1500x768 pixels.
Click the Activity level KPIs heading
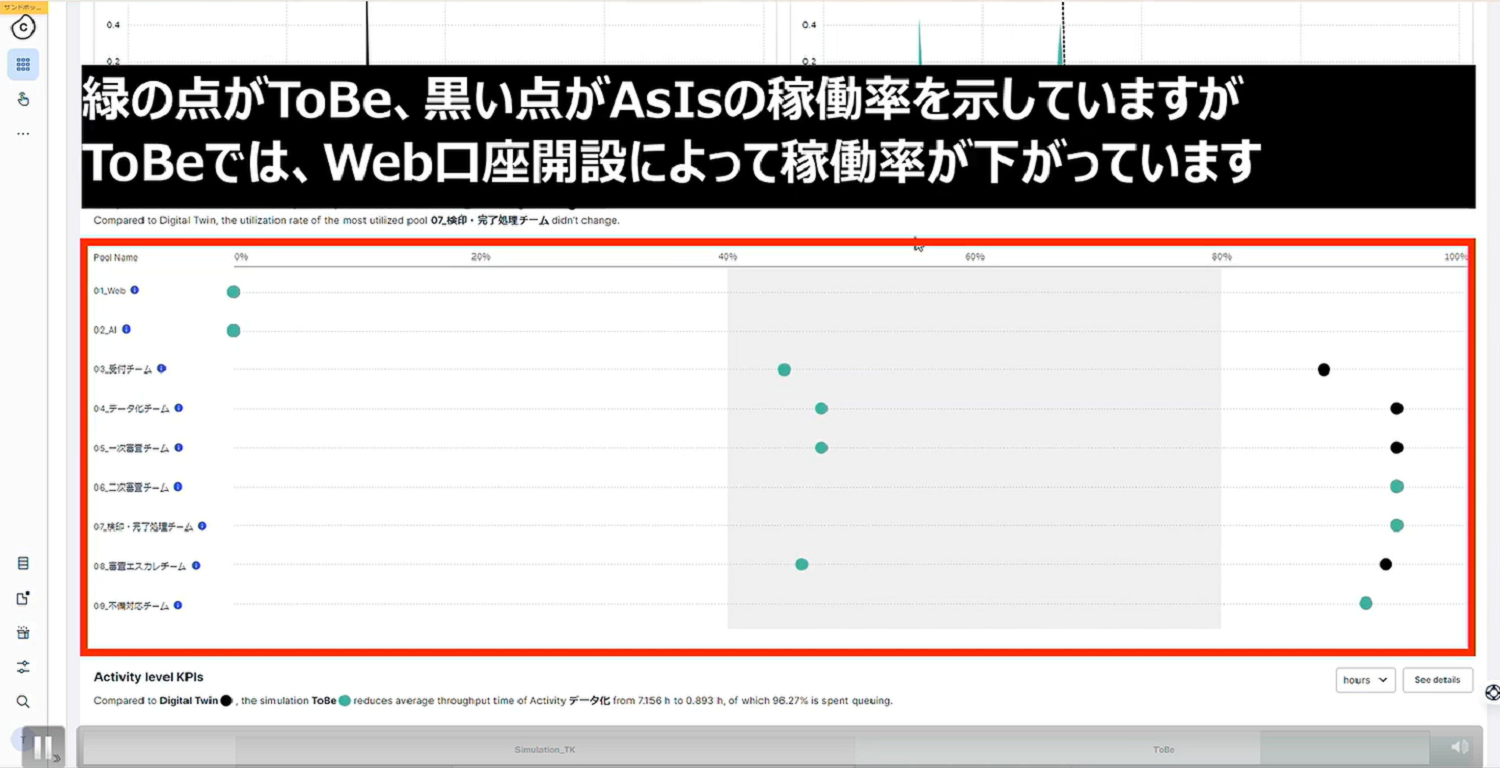click(x=148, y=677)
